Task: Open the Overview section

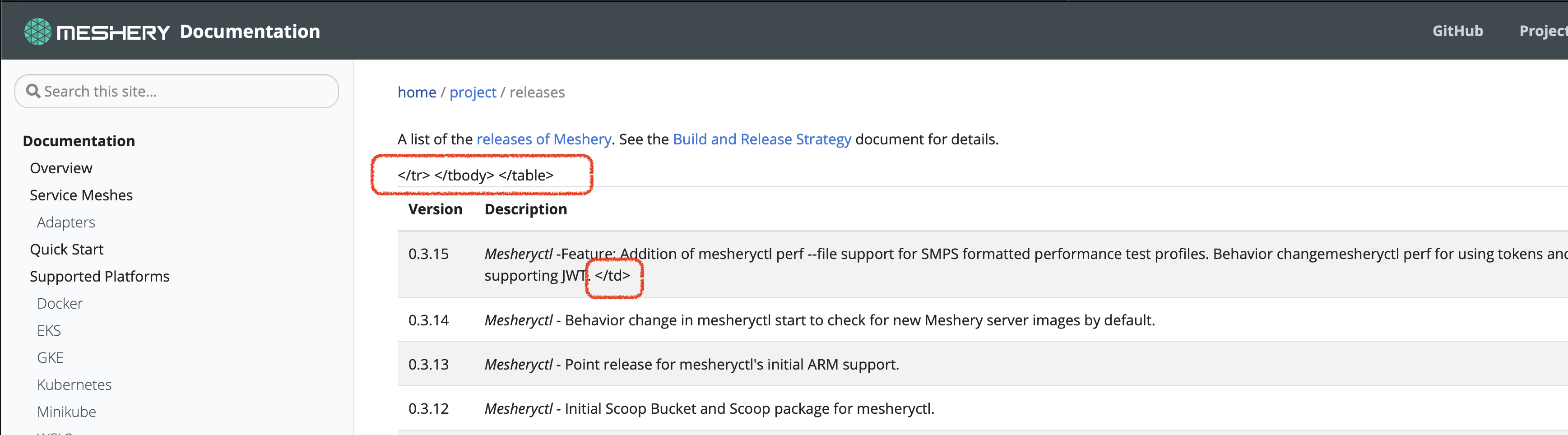Action: pos(60,168)
